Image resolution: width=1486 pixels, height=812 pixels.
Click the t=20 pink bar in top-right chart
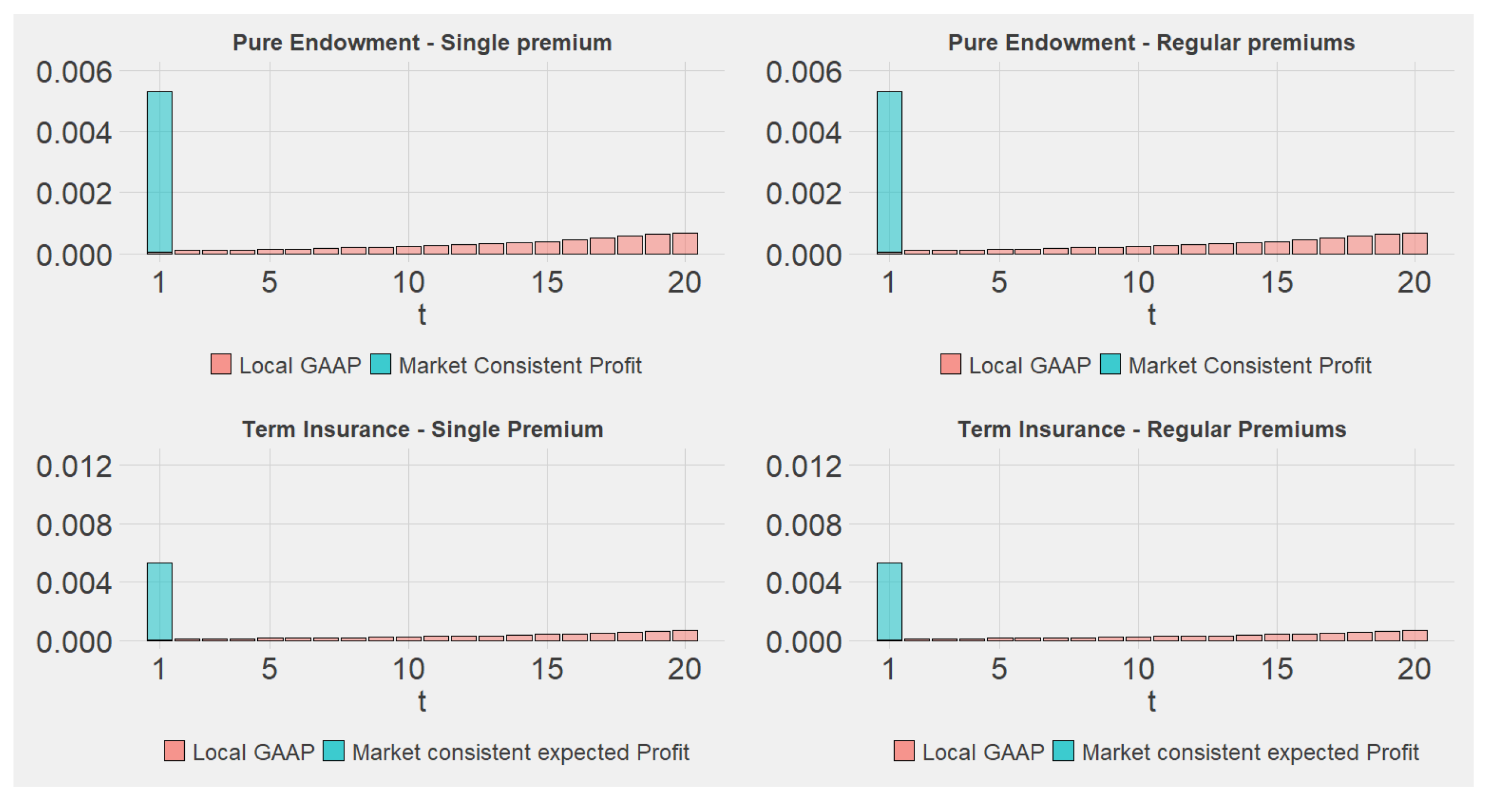pos(1415,244)
